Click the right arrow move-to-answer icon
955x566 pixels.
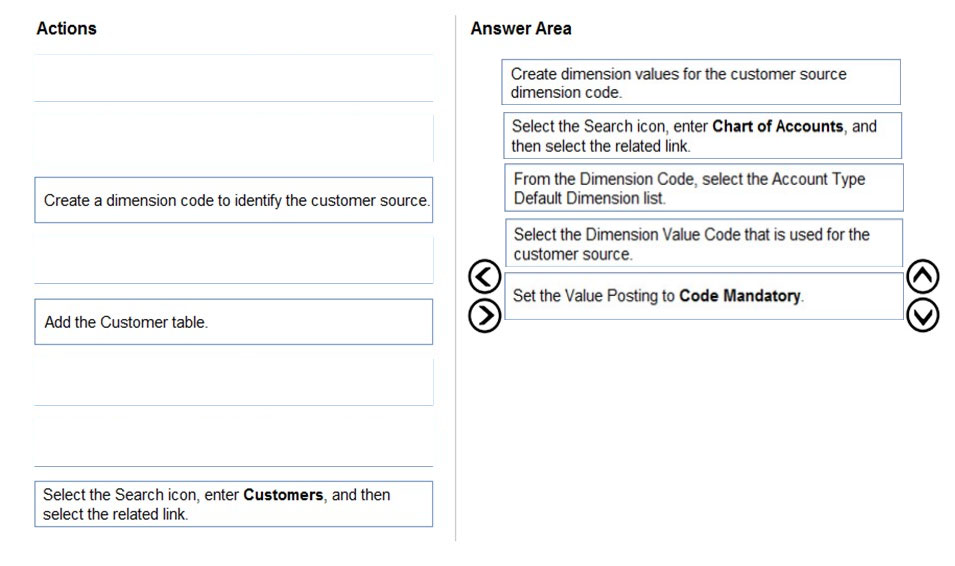coord(484,316)
